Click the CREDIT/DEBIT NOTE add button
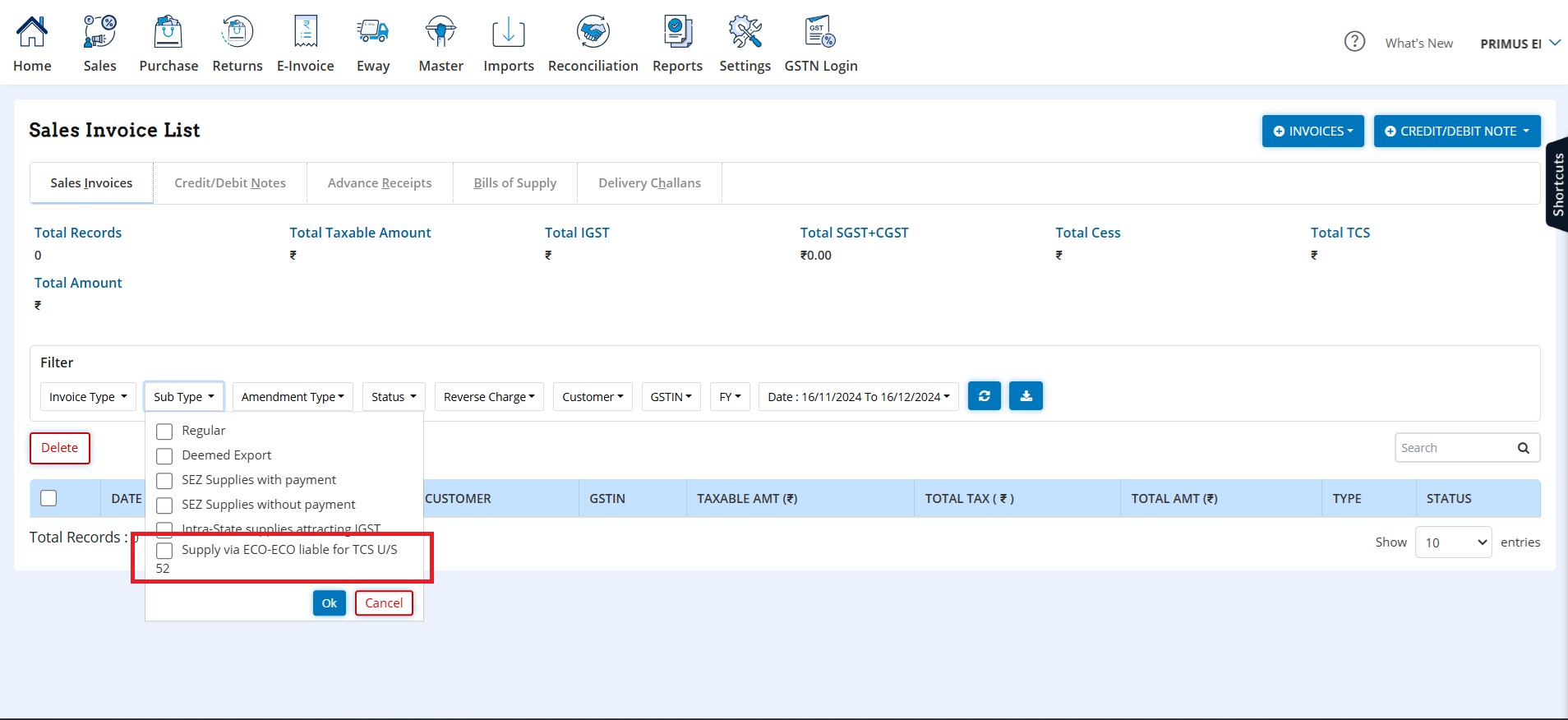The width and height of the screenshot is (1568, 720). pyautogui.click(x=1457, y=131)
